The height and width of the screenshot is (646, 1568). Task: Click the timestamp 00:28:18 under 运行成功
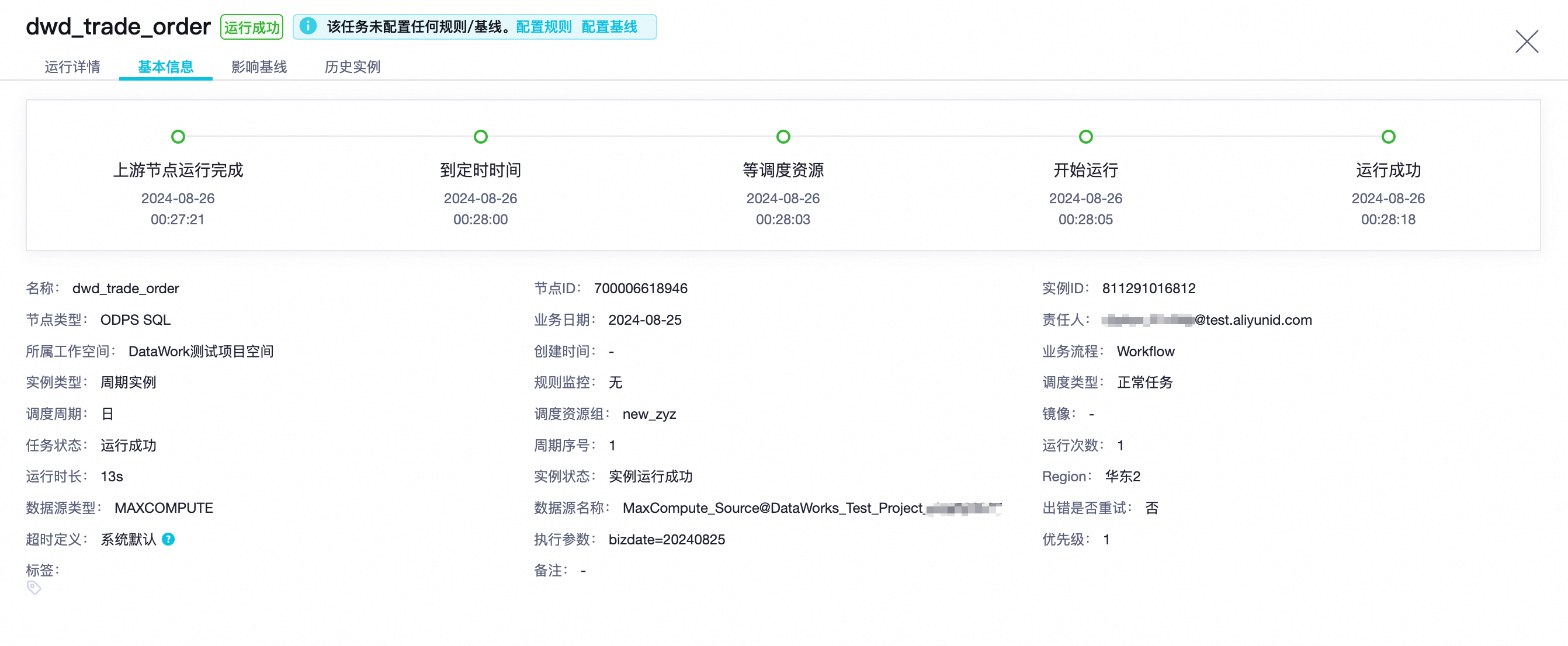(1388, 219)
